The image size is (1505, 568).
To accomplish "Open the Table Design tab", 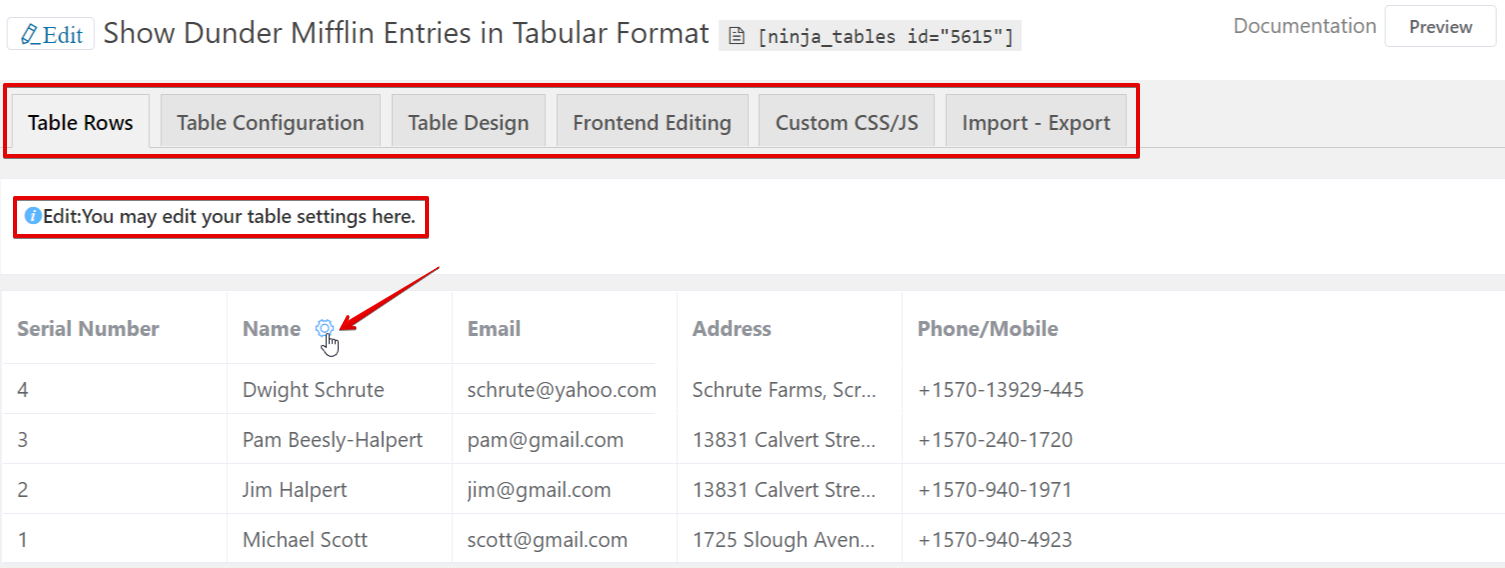I will pyautogui.click(x=468, y=123).
